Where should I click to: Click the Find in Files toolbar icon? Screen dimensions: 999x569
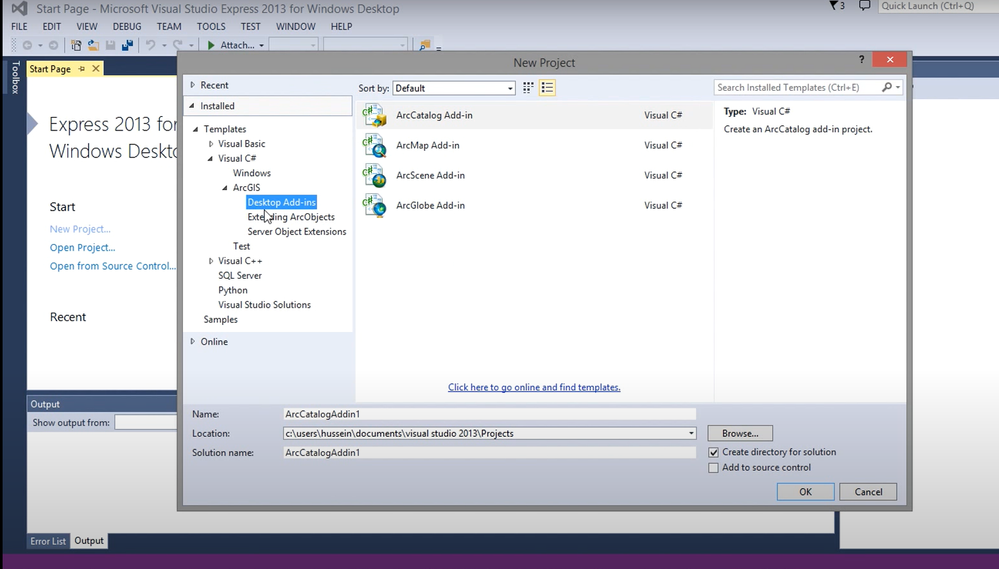pyautogui.click(x=424, y=45)
